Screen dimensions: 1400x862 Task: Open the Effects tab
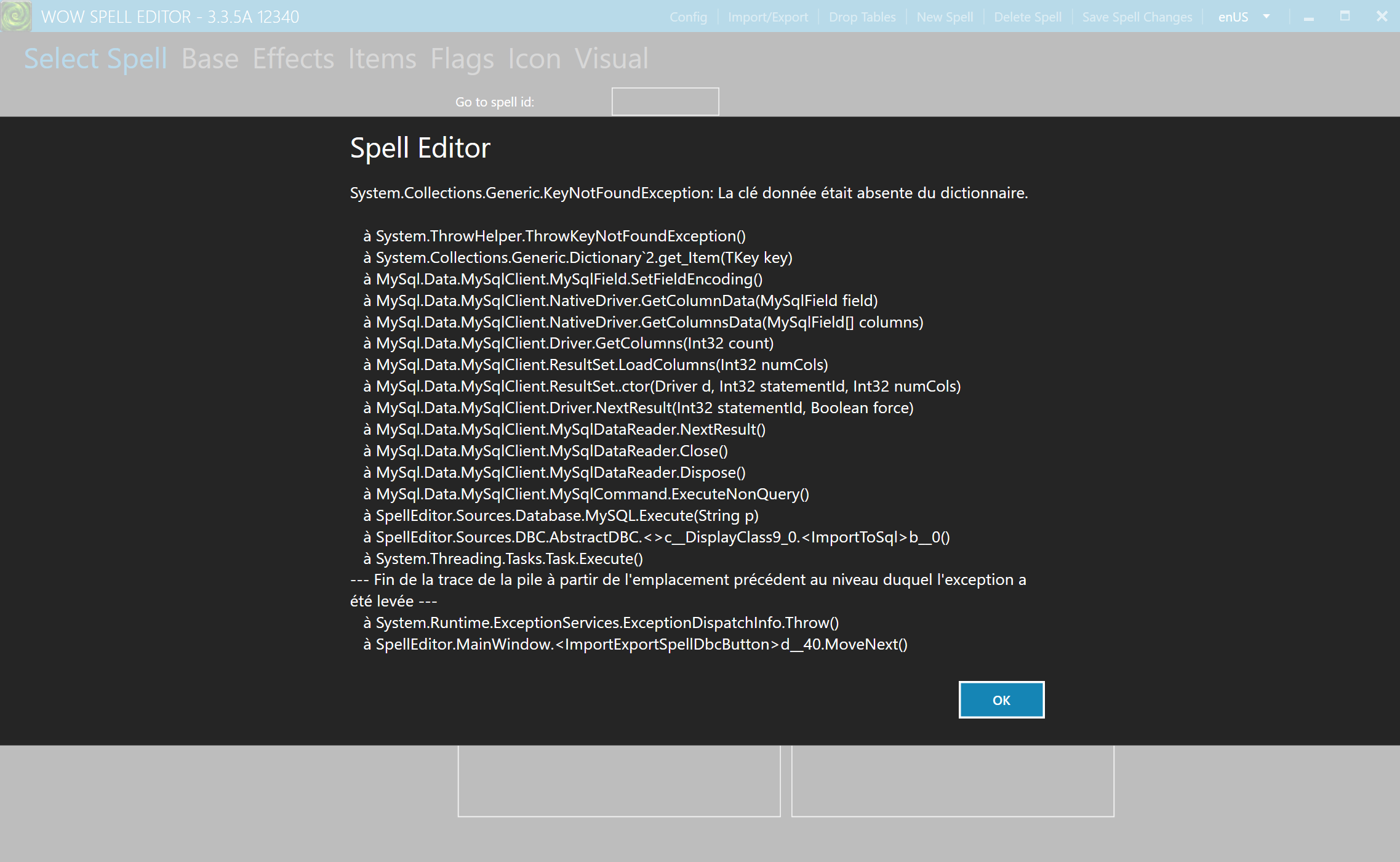[294, 58]
